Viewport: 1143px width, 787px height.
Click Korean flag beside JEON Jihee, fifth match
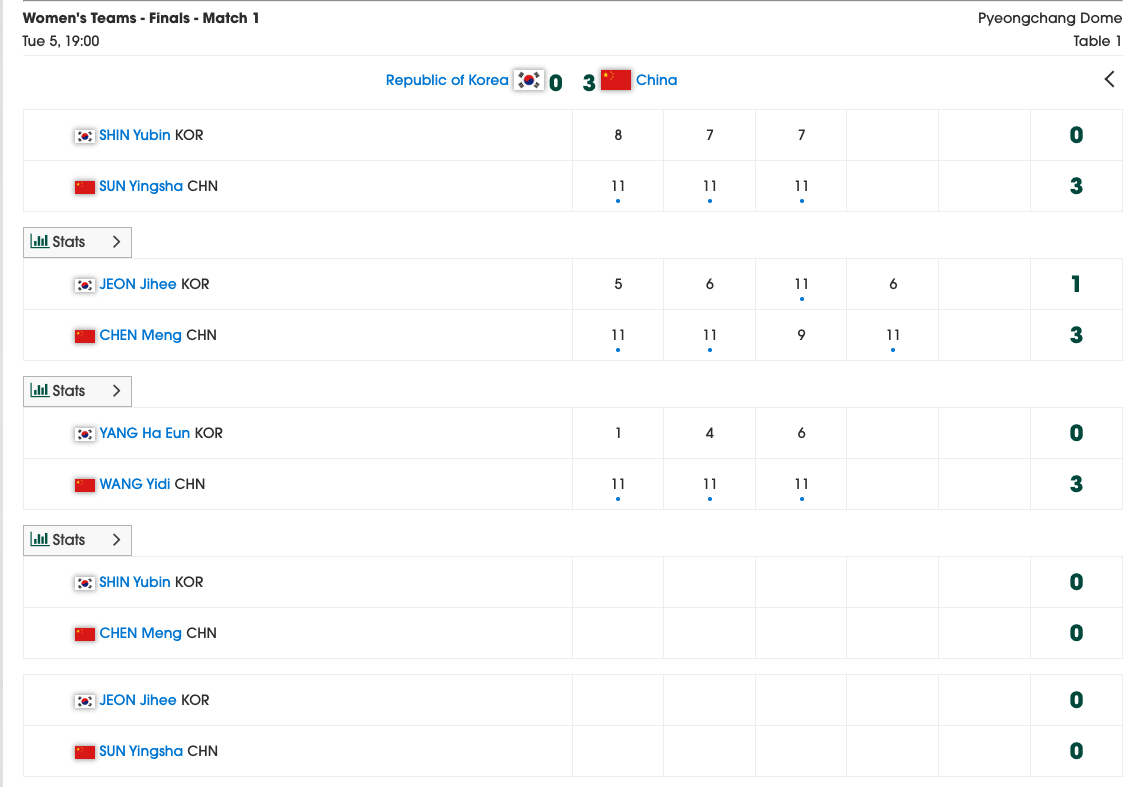85,702
